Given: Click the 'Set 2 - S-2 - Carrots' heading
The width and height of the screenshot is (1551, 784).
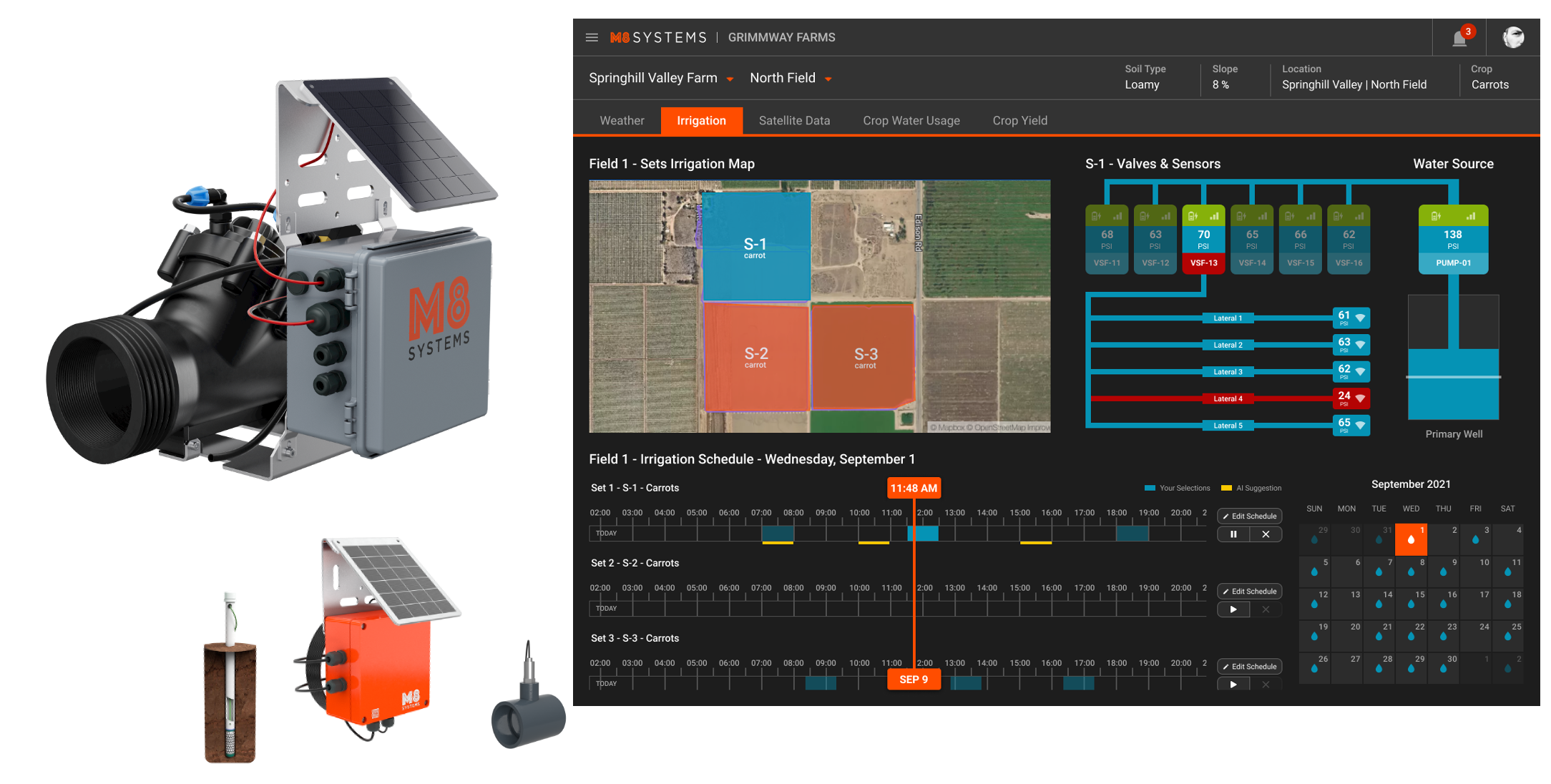Looking at the screenshot, I should tap(635, 563).
